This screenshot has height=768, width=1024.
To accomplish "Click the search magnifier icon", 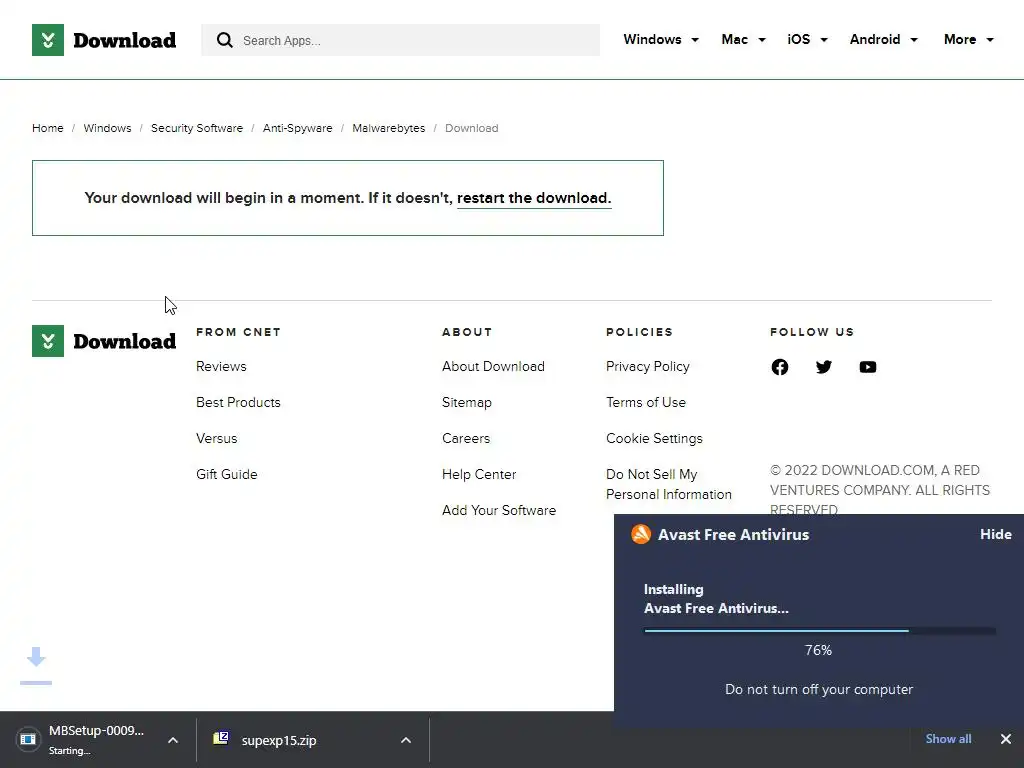I will point(225,40).
